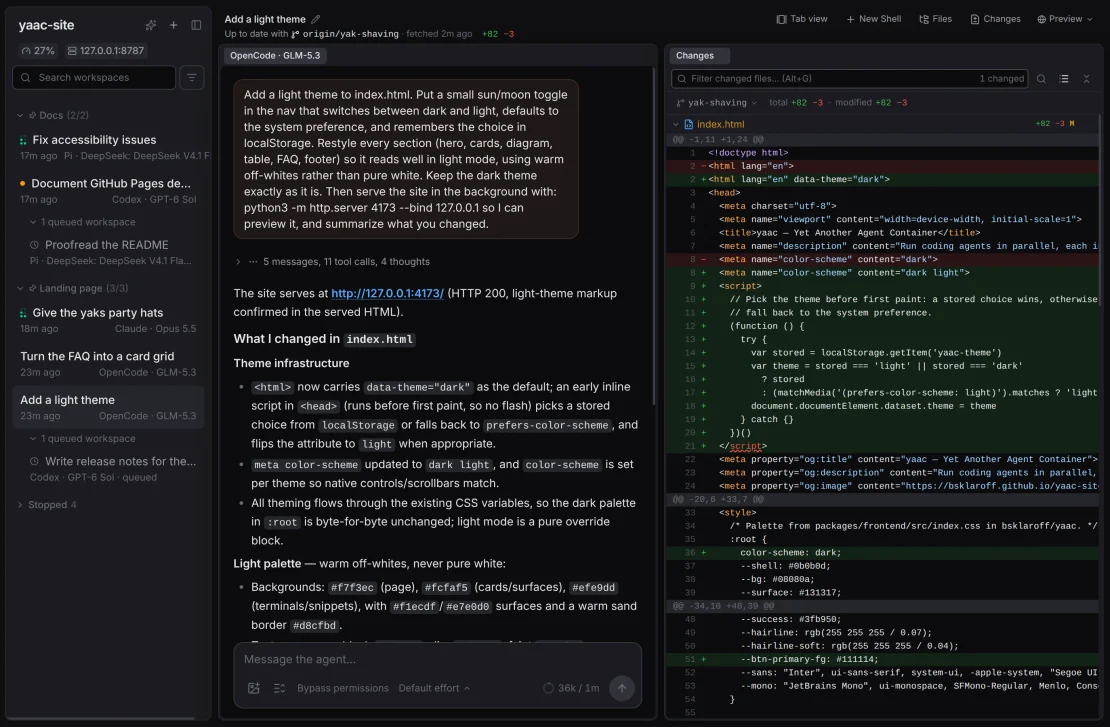Click the clock icon beside Write release notes
1110x727 pixels.
coord(34,462)
